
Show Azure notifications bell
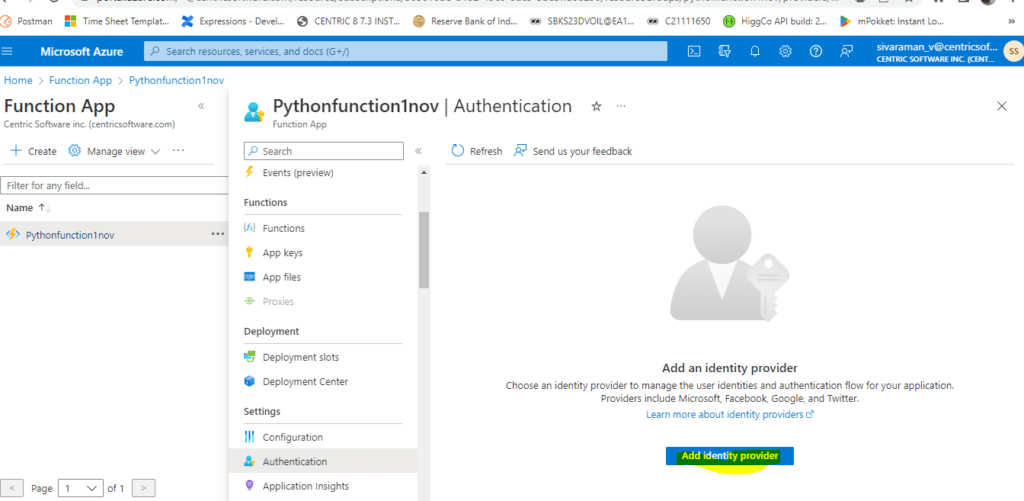pyautogui.click(x=755, y=52)
